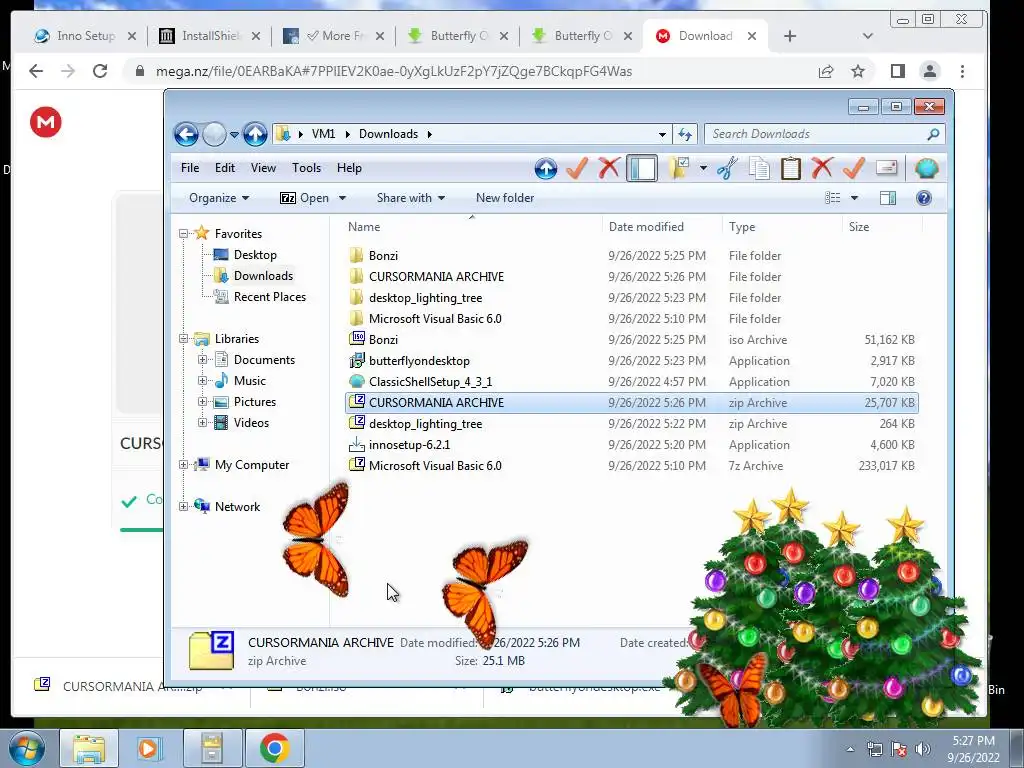Click the Up folder button in address bar

(x=255, y=135)
